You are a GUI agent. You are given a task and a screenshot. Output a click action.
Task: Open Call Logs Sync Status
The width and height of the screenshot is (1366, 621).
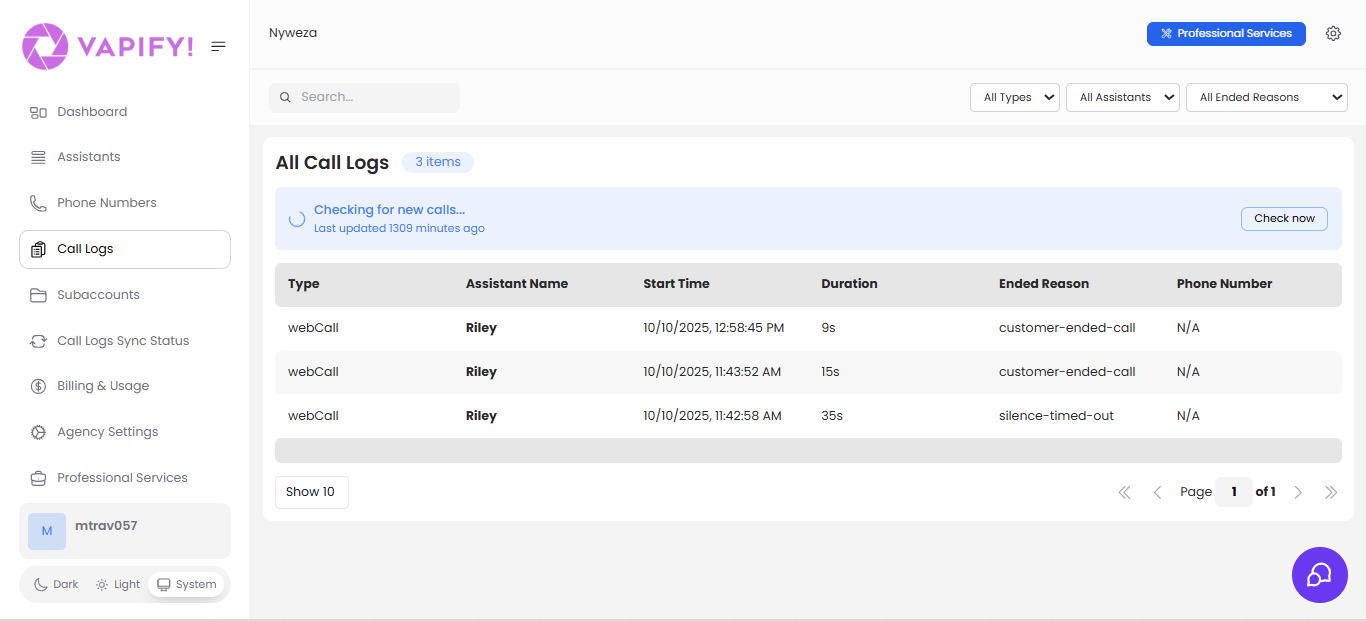122,340
